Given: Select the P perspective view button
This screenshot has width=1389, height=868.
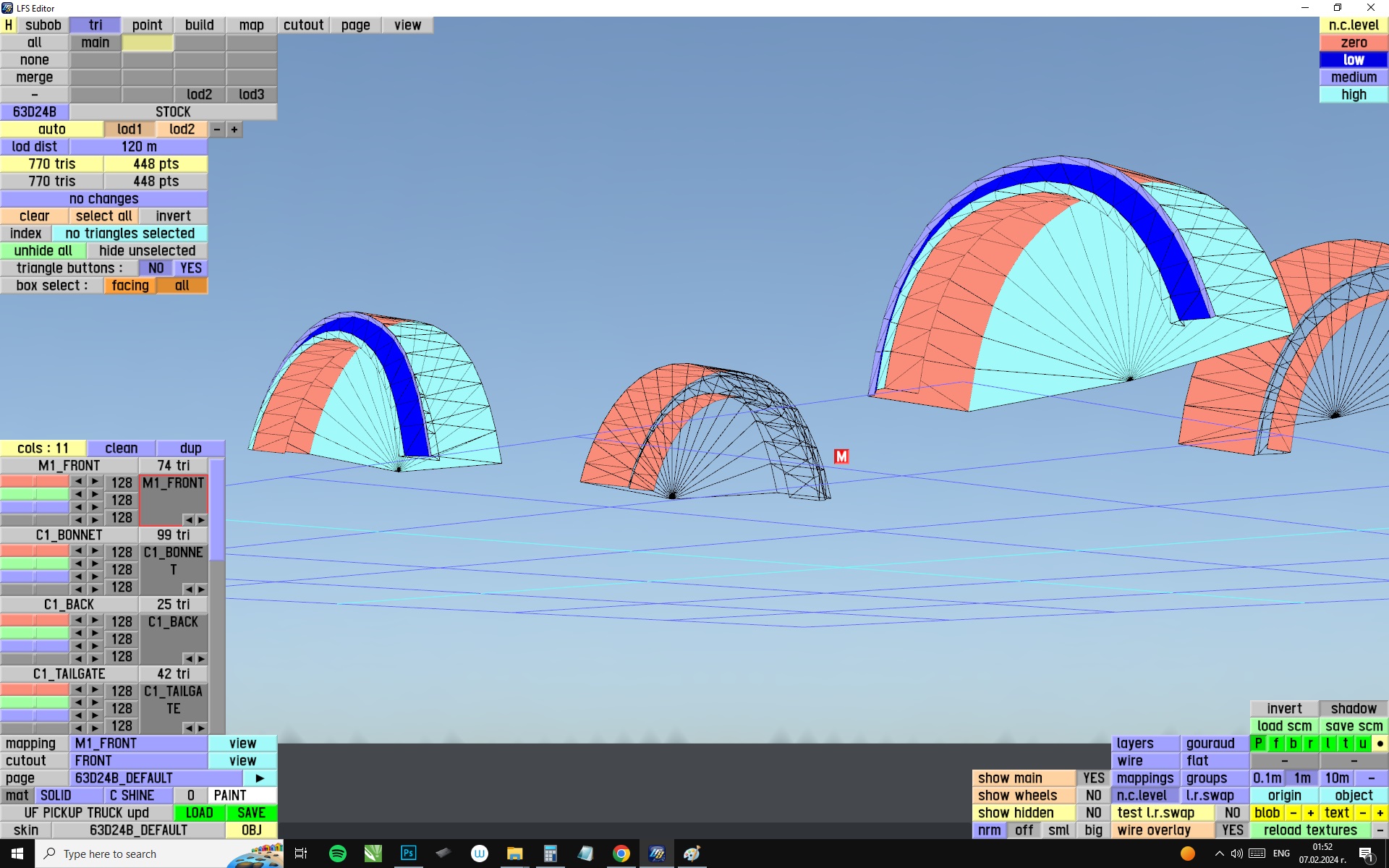Looking at the screenshot, I should [x=1259, y=744].
